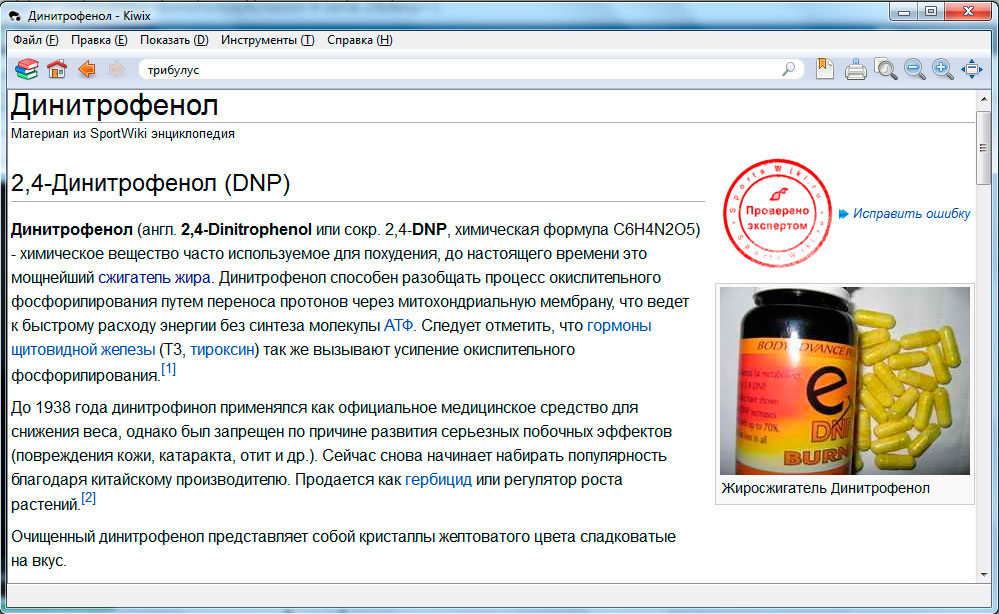Screen dimensions: 999x614
Task: Click the Динитрофенол bottle image thumbnail
Action: 844,381
